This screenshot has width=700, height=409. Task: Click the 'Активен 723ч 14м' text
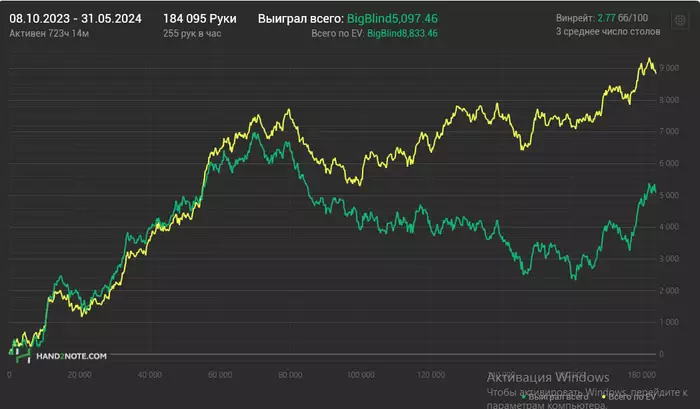point(49,33)
